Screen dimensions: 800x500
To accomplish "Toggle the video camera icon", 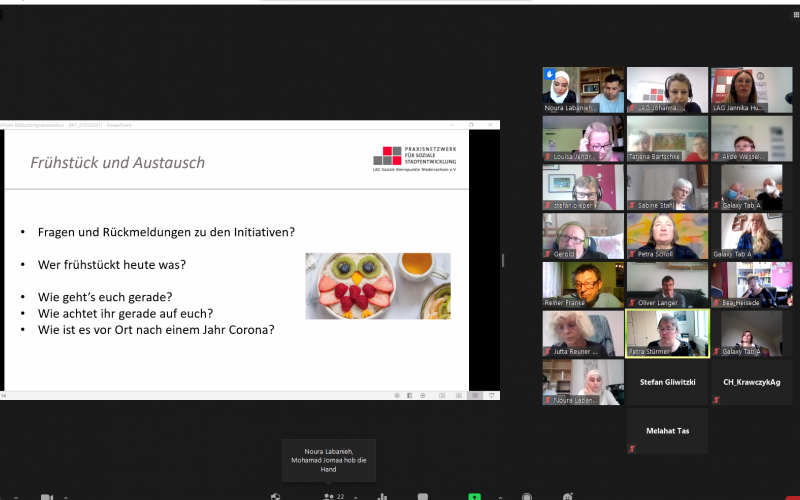I will point(46,496).
